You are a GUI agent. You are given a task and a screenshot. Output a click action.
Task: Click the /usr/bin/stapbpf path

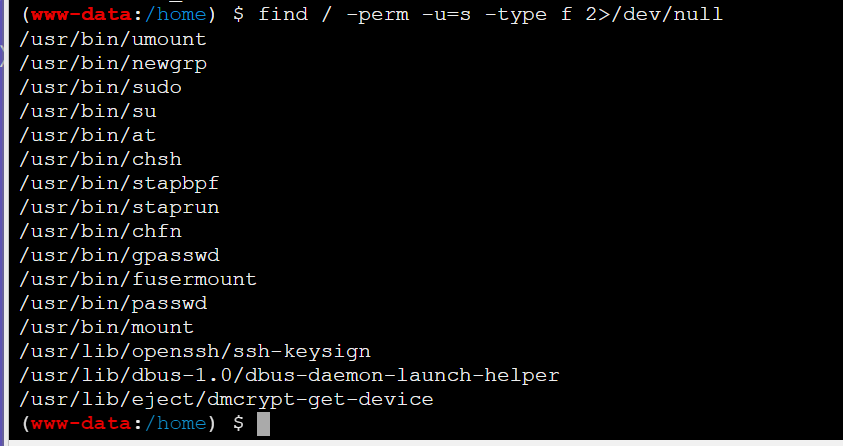tap(118, 183)
